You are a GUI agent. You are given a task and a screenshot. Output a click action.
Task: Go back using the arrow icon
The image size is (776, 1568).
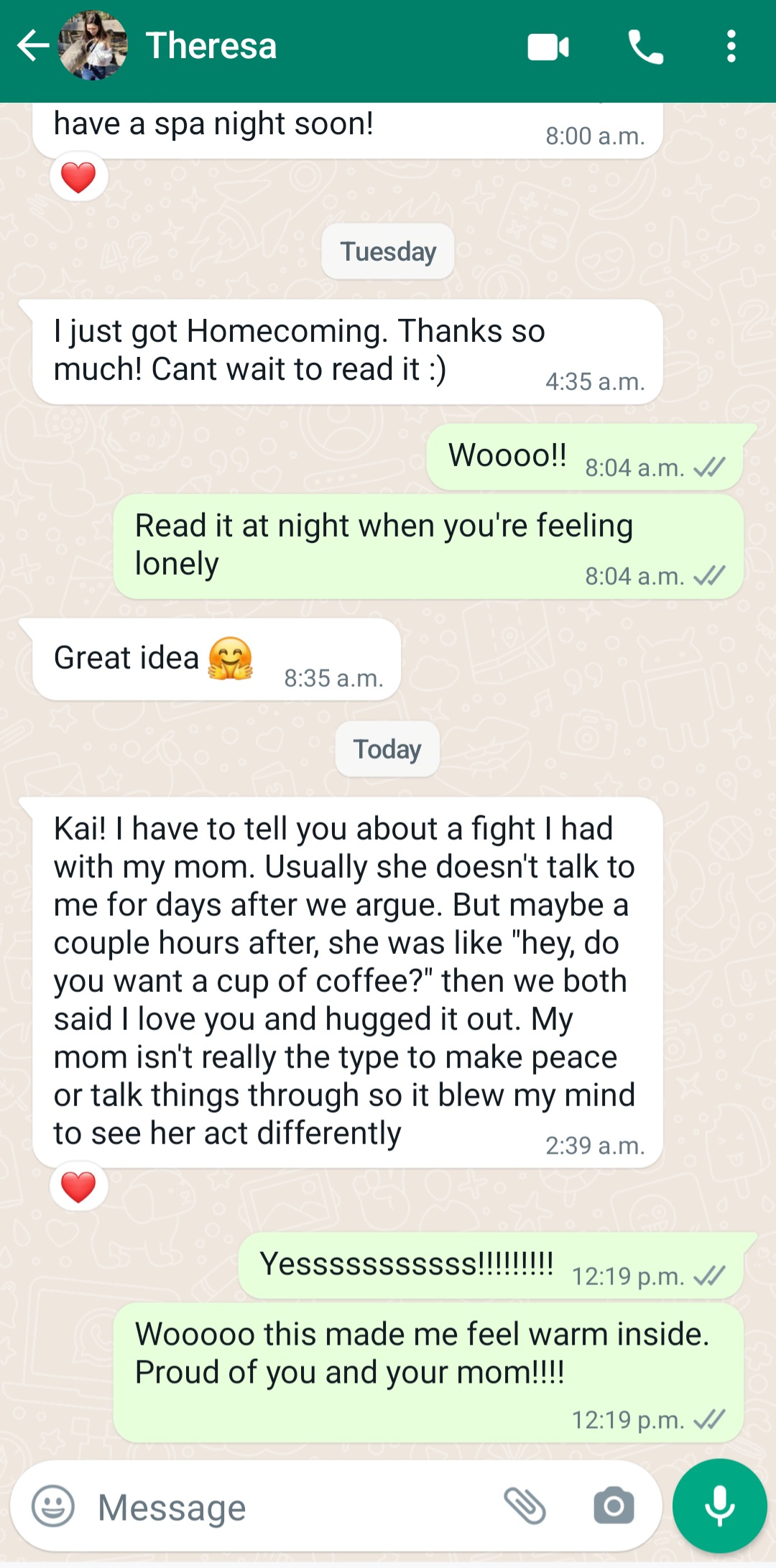[x=33, y=46]
